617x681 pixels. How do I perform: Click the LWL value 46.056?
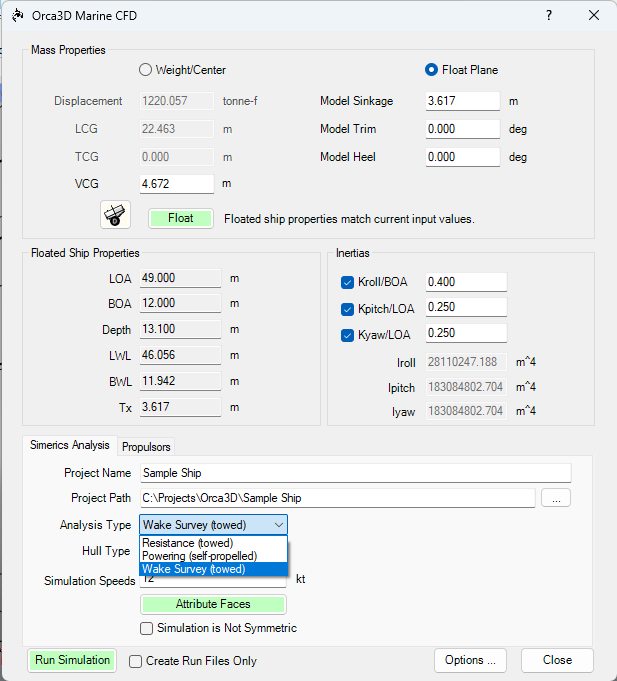(x=180, y=355)
